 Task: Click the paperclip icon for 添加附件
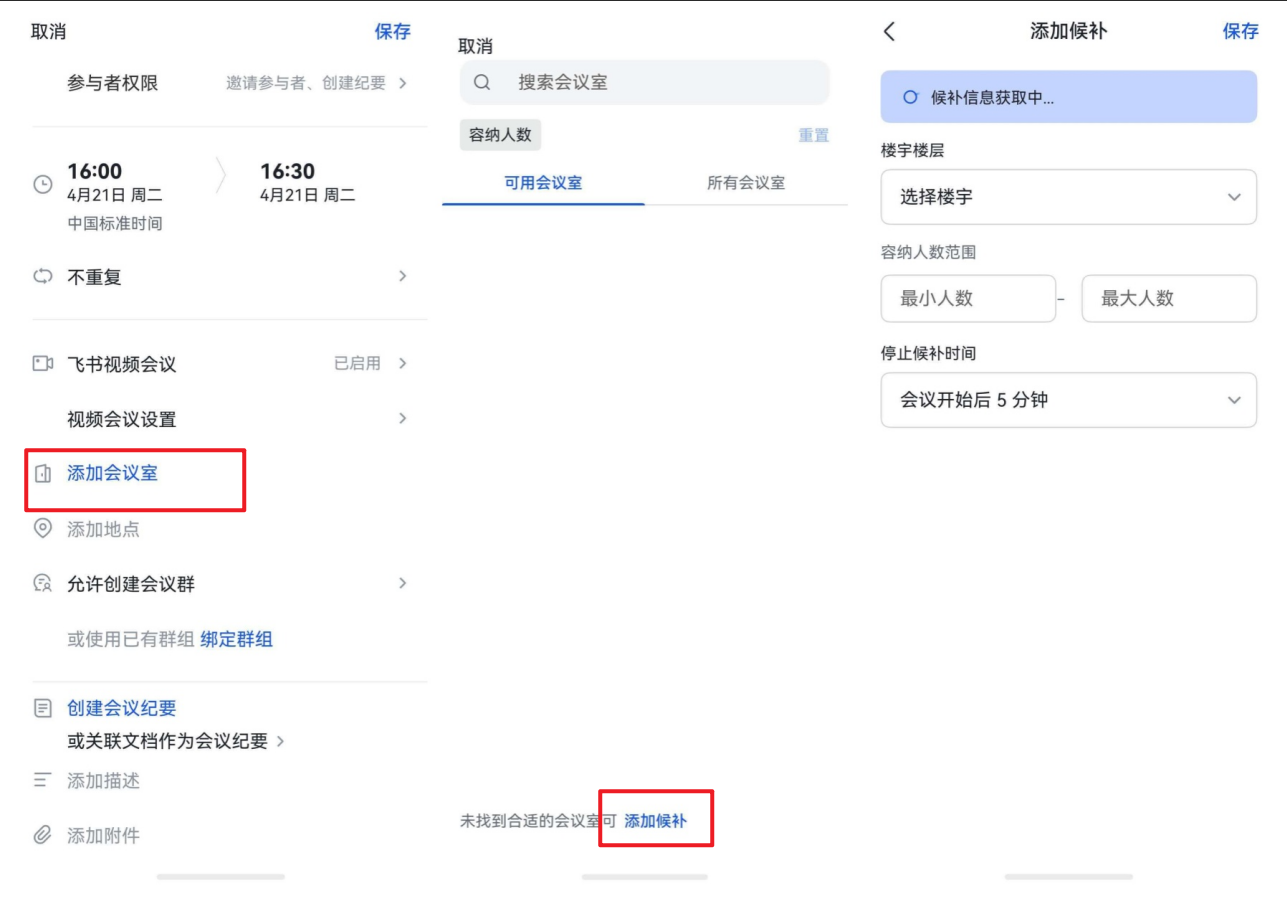[x=43, y=835]
